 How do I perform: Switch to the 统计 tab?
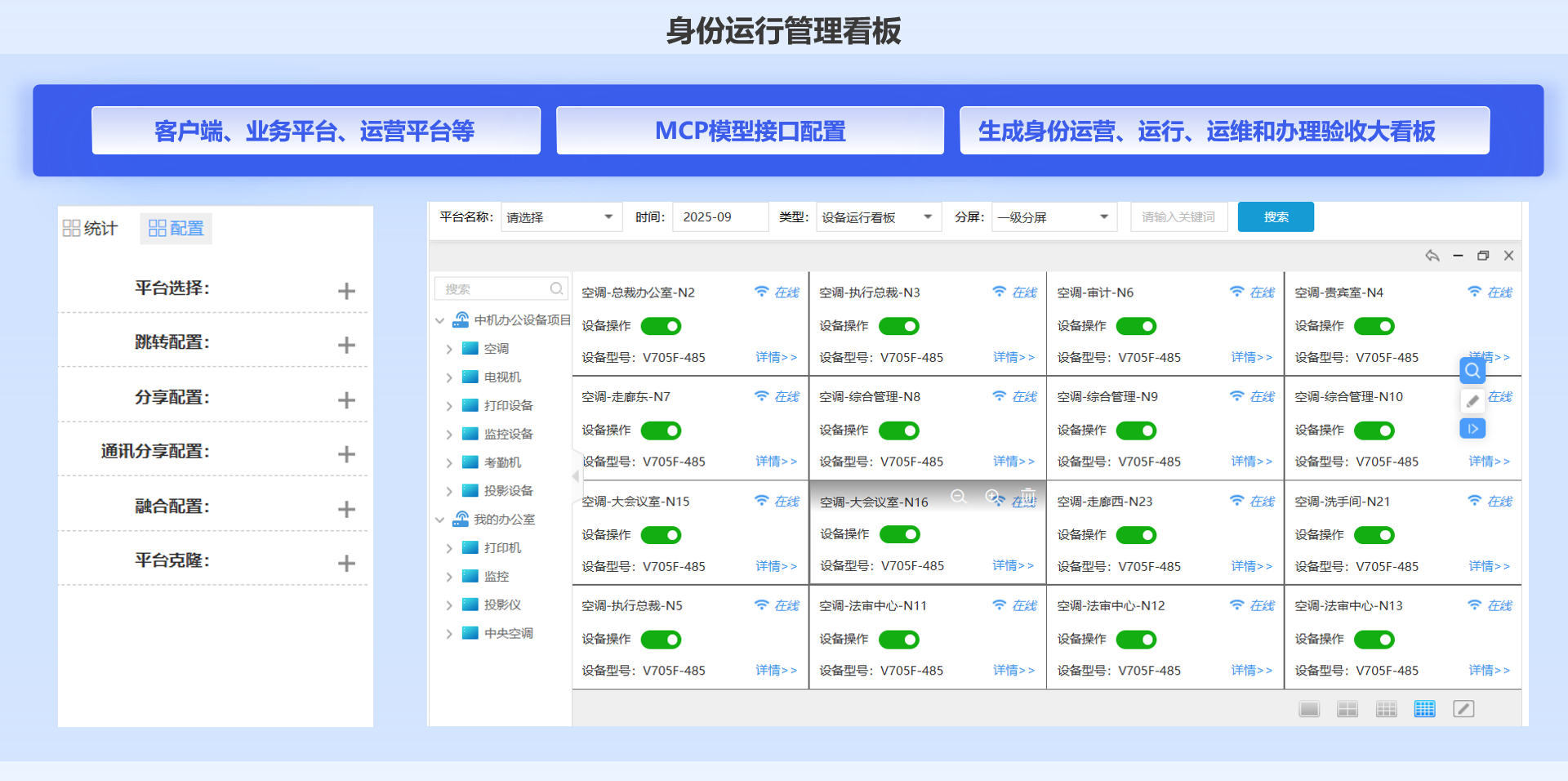coord(91,229)
